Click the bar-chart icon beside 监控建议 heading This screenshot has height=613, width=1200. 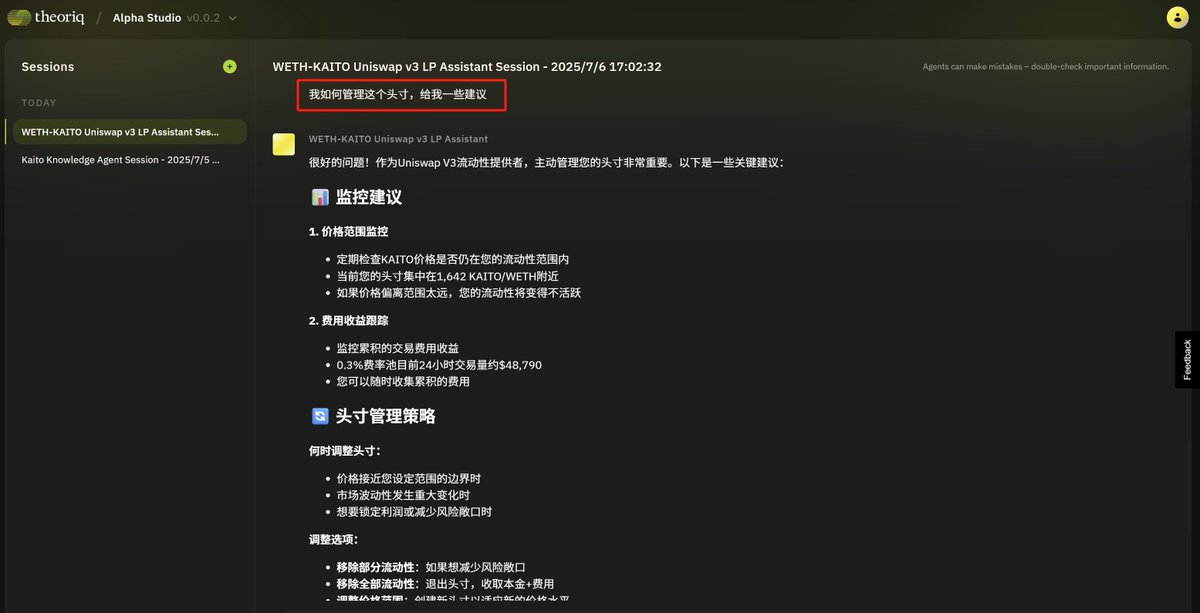pos(319,196)
